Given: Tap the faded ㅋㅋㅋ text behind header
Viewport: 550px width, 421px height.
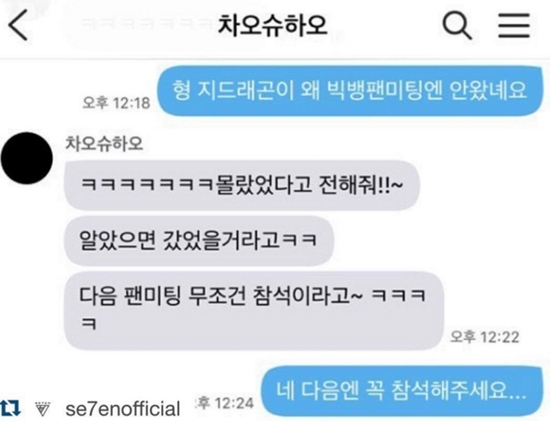Looking at the screenshot, I should click(147, 24).
